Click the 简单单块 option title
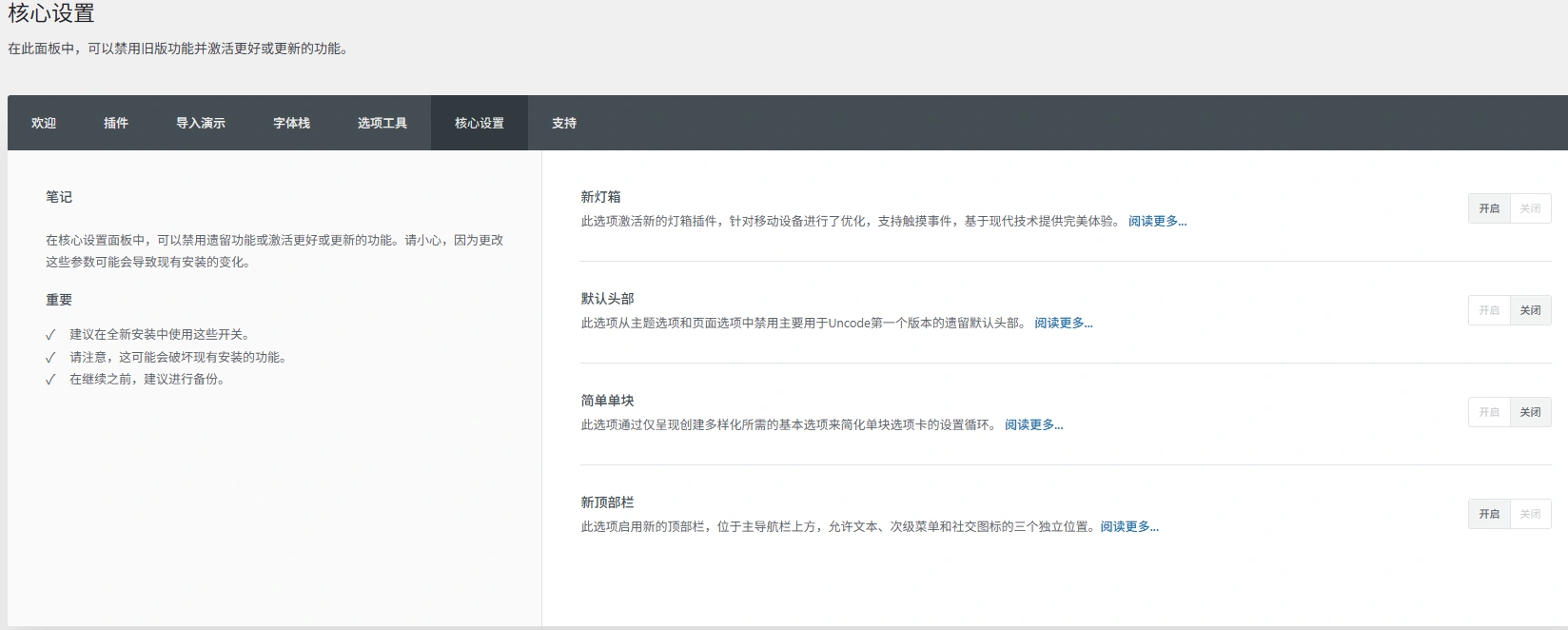The width and height of the screenshot is (1568, 630). (x=607, y=401)
